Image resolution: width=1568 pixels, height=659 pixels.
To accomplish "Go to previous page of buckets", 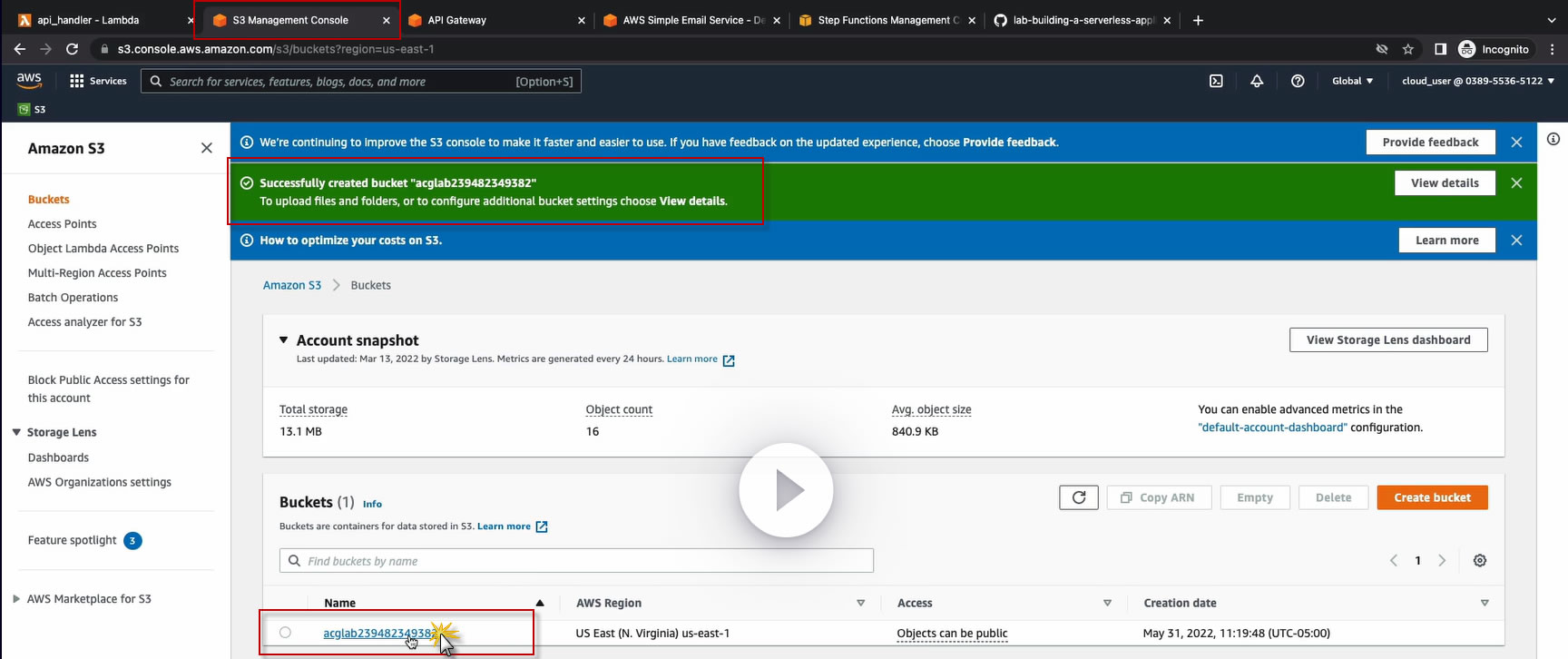I will click(1394, 560).
